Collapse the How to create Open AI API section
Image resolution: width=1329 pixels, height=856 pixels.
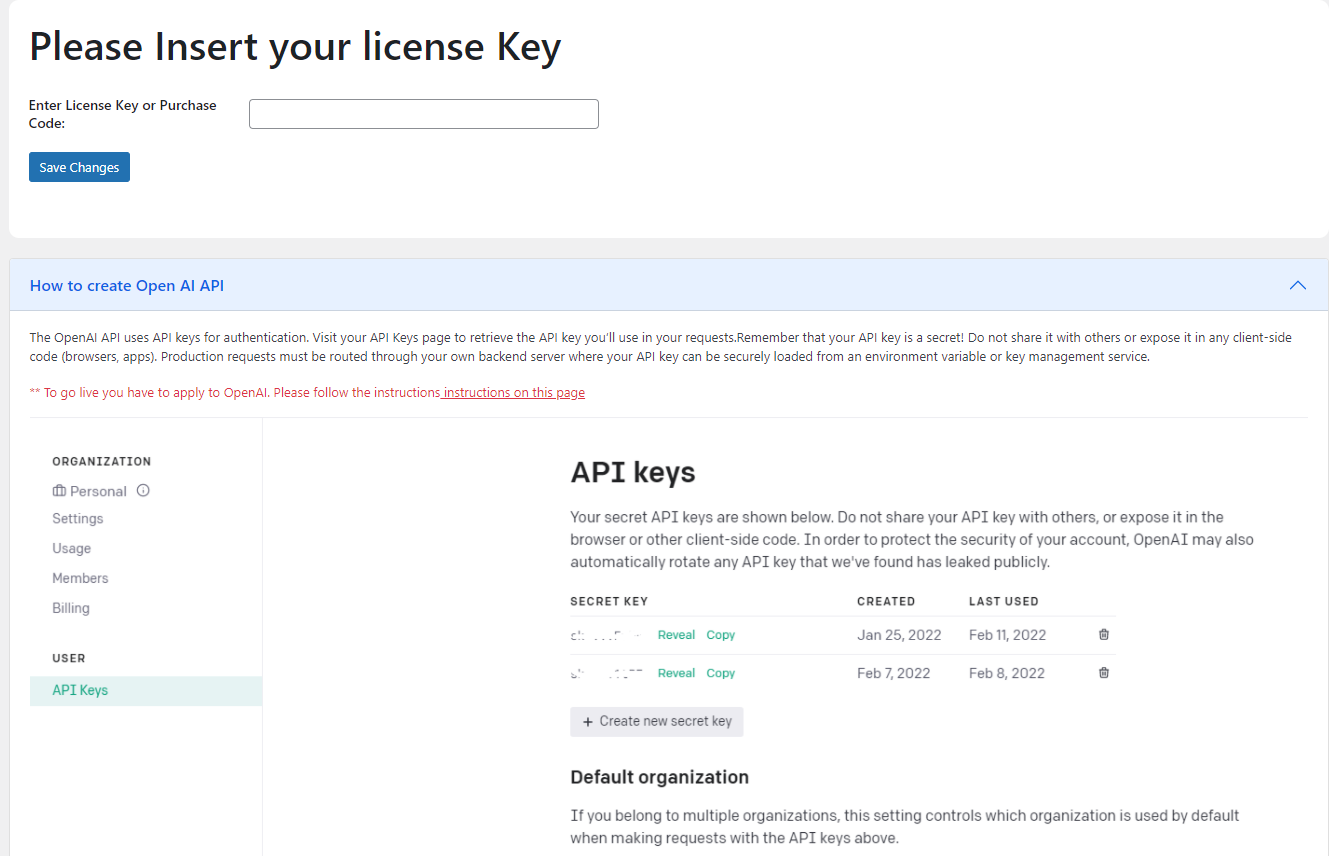(x=1297, y=285)
